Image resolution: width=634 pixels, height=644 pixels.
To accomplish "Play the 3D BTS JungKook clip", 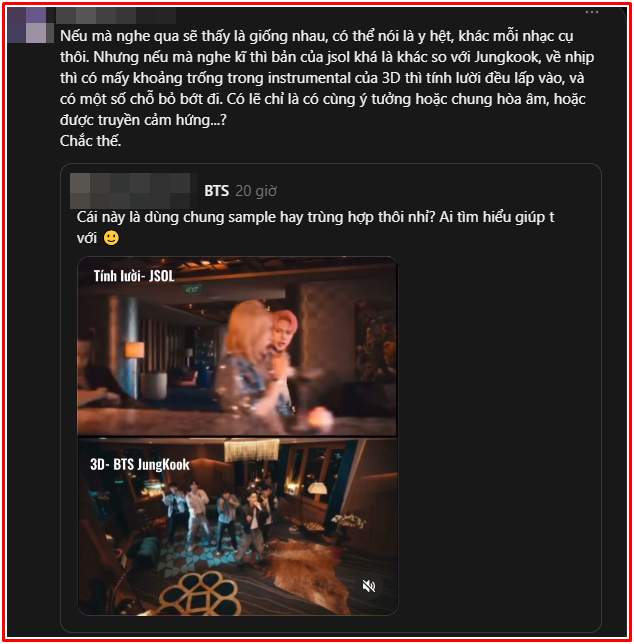I will 237,527.
